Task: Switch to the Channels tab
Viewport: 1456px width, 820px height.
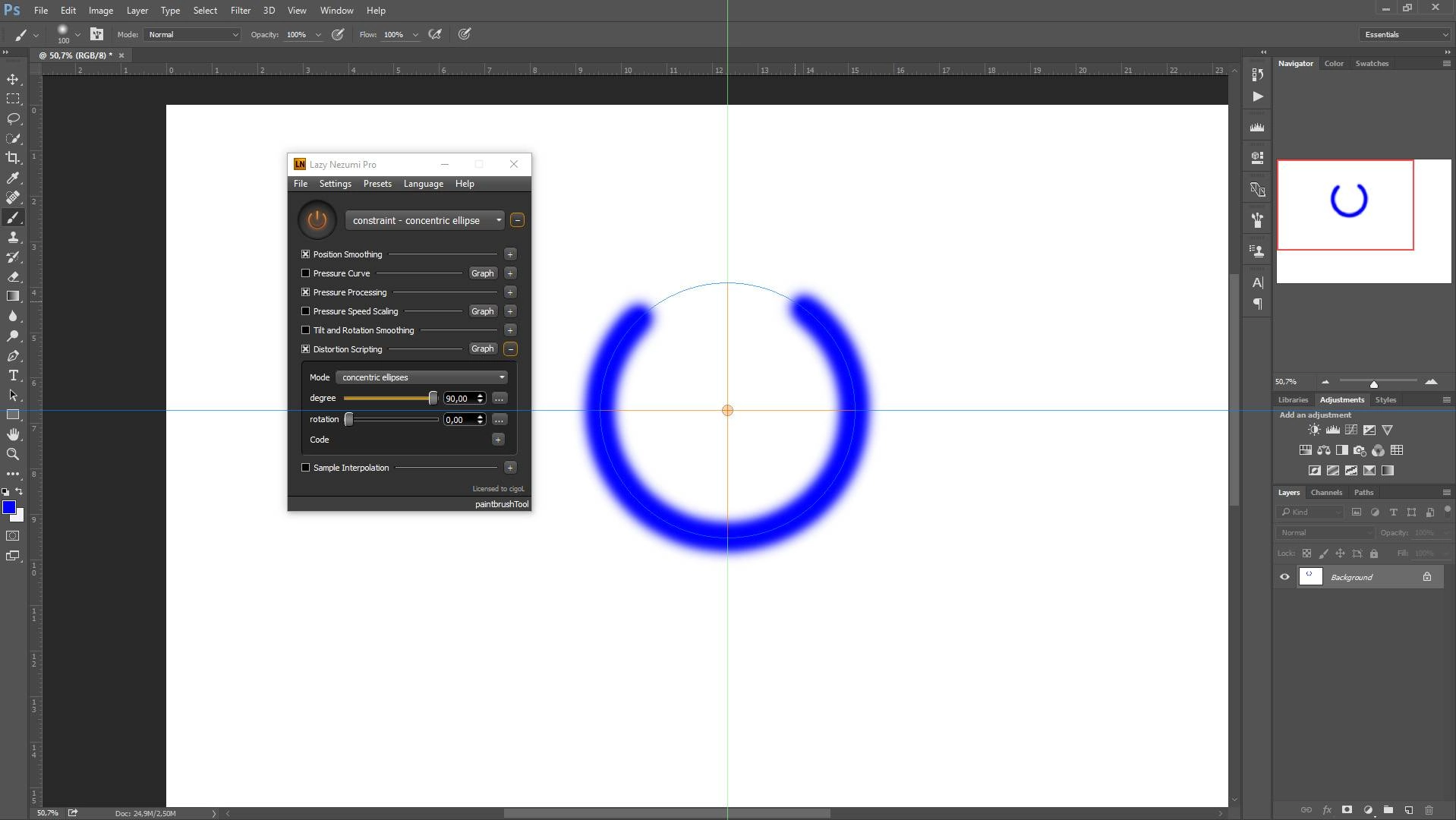Action: tap(1326, 492)
